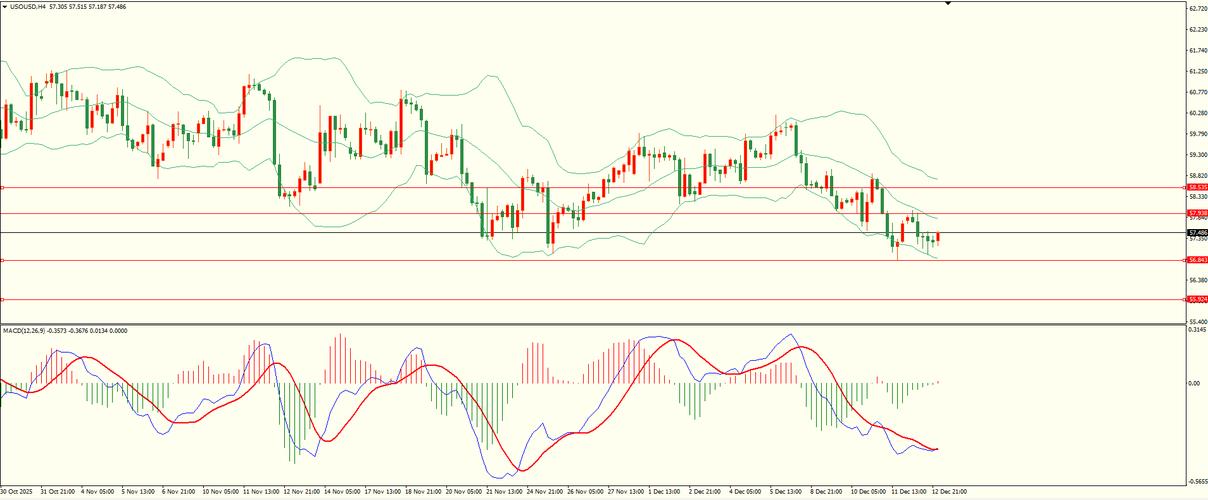The height and width of the screenshot is (500, 1208).
Task: Click the 30 Oct 2025 date label
Action: (x=19, y=492)
